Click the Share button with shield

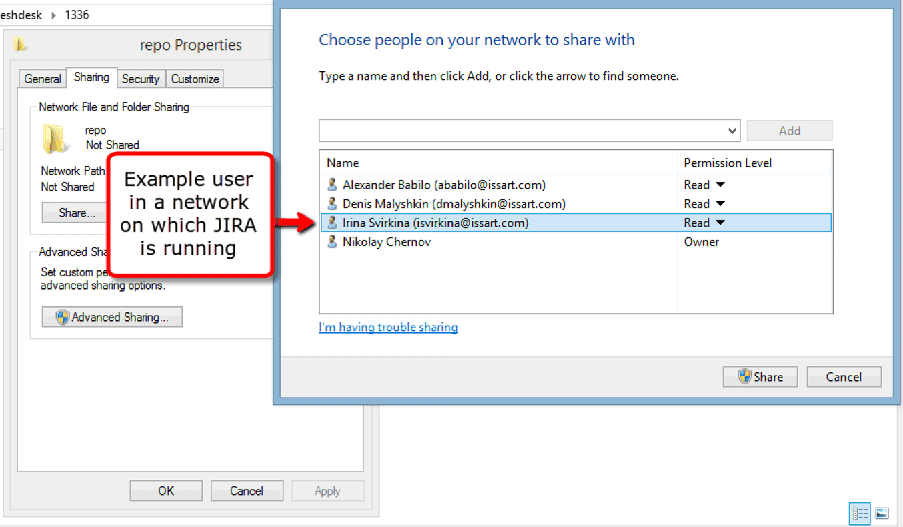pyautogui.click(x=760, y=377)
